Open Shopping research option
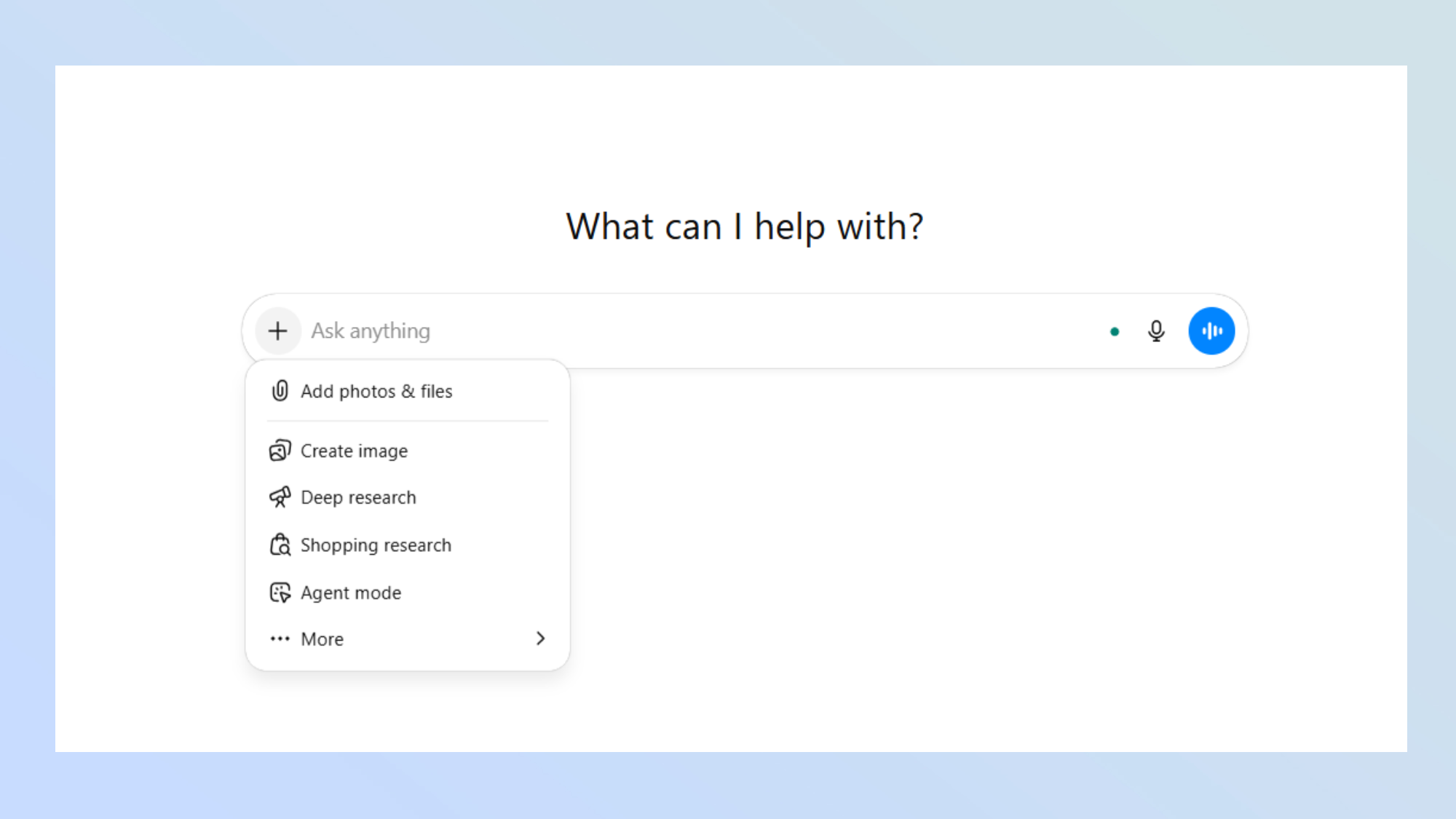 376,545
